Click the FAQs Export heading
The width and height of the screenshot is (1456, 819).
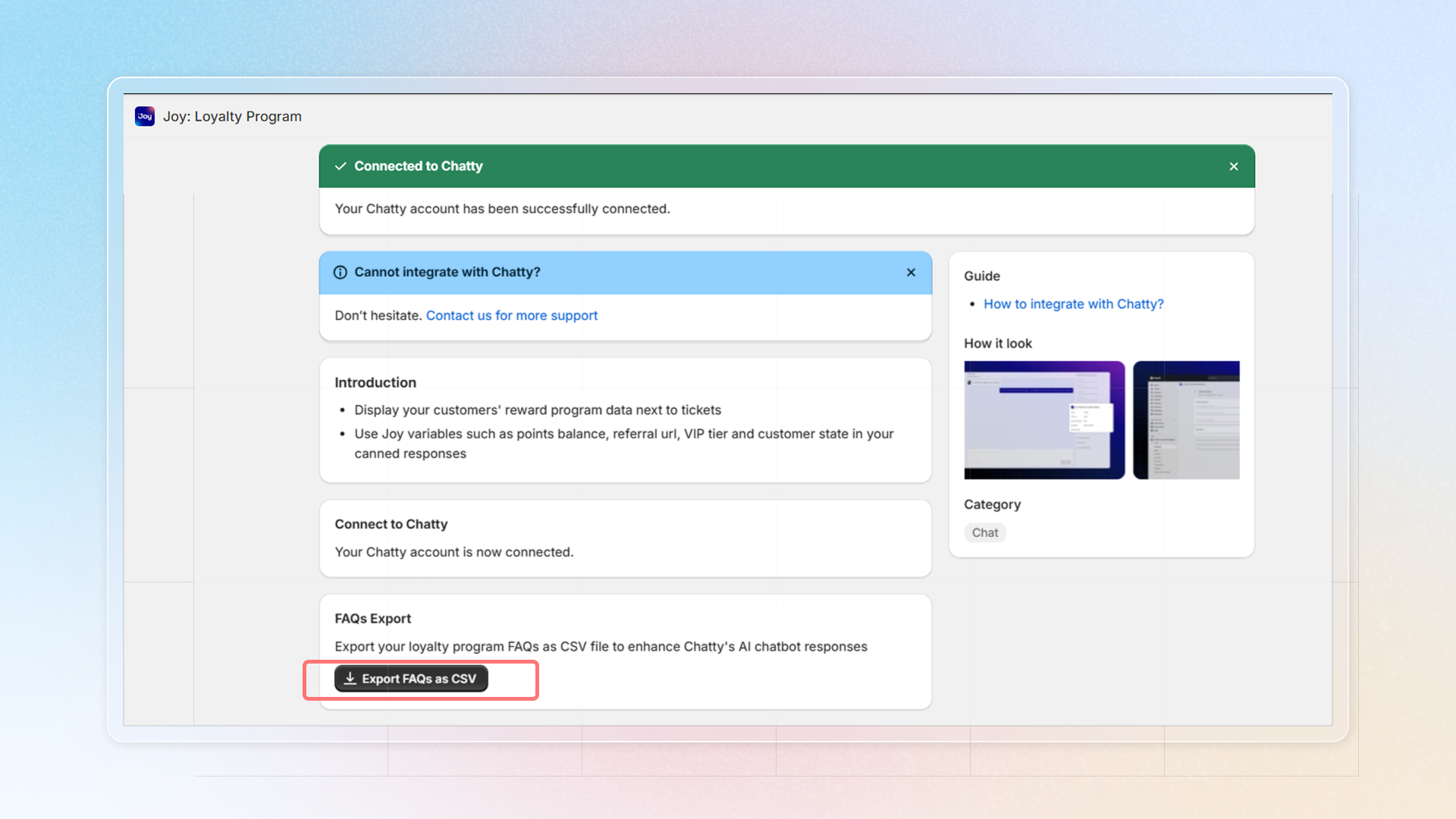[372, 619]
